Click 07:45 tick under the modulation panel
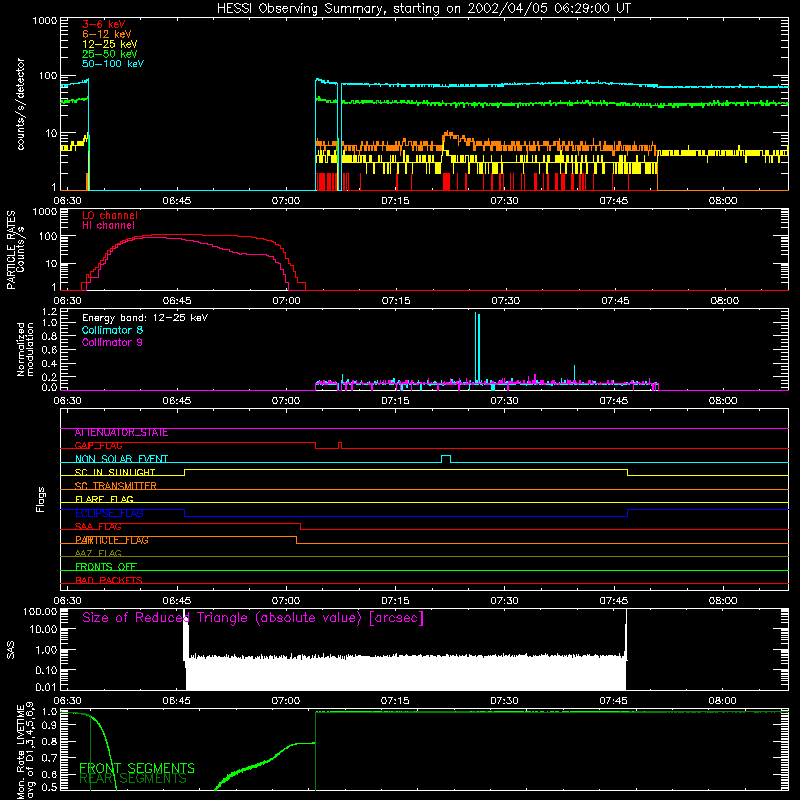The height and width of the screenshot is (800, 800). [x=614, y=401]
